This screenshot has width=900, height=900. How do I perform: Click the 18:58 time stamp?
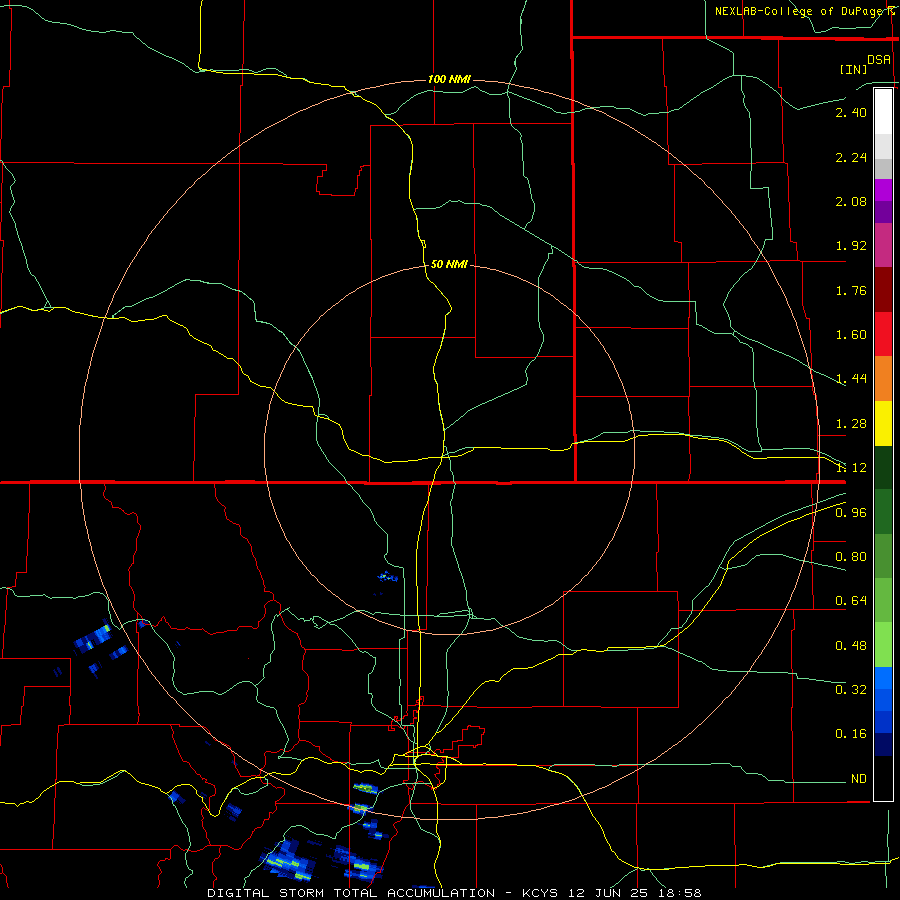680,893
